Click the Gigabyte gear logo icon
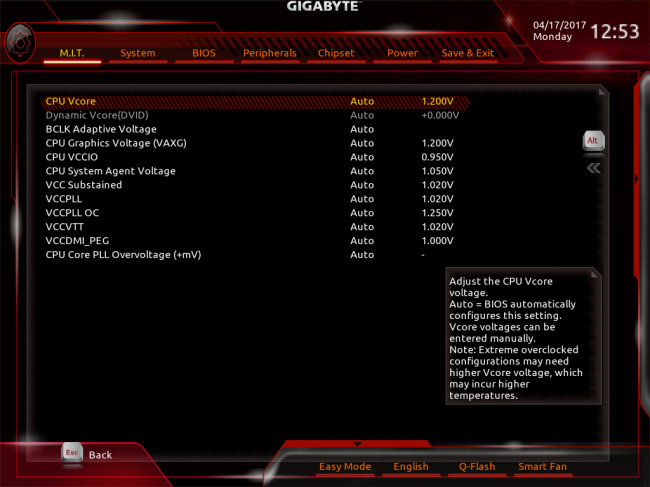The width and height of the screenshot is (650, 487). click(x=19, y=42)
